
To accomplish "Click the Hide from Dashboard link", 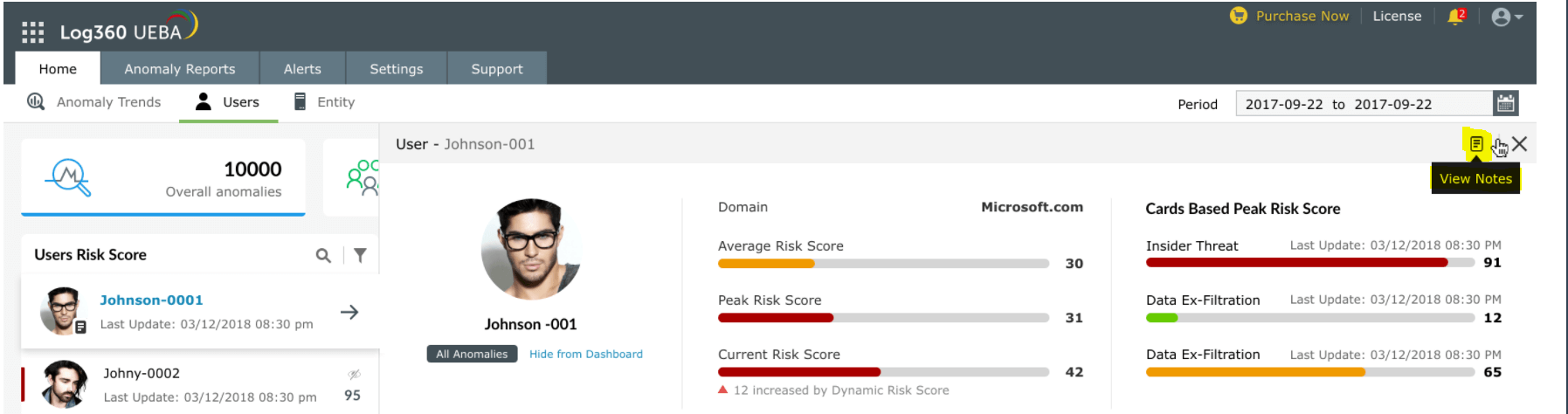I will [586, 354].
